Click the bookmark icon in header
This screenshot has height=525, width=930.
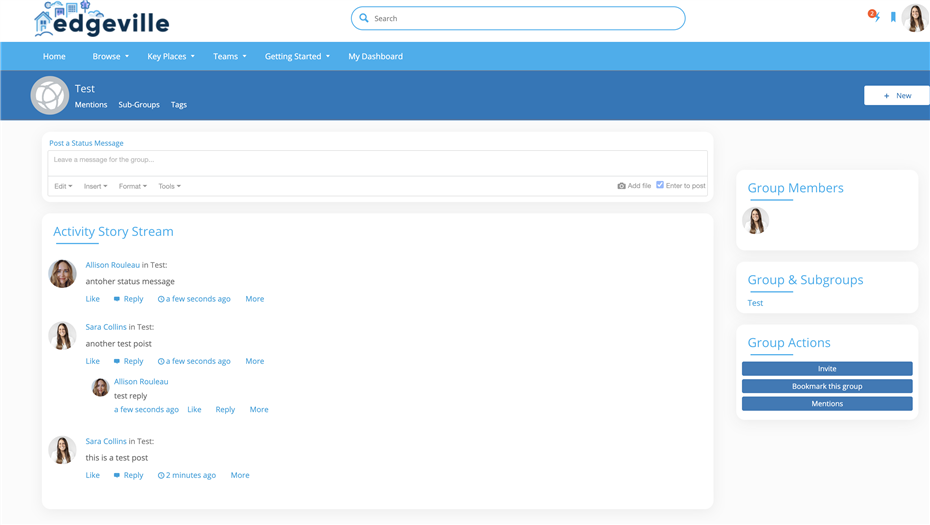coord(893,17)
